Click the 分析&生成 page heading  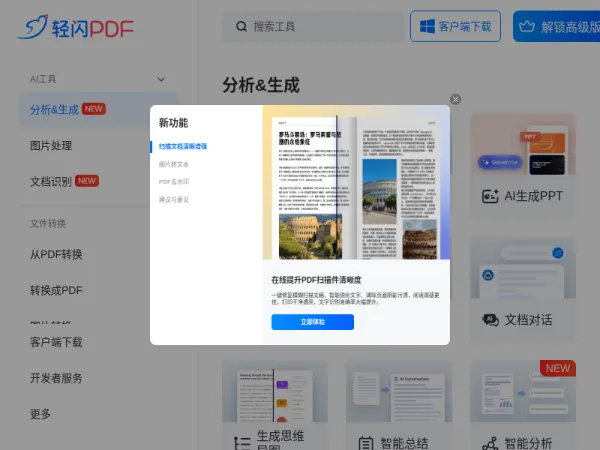(261, 85)
